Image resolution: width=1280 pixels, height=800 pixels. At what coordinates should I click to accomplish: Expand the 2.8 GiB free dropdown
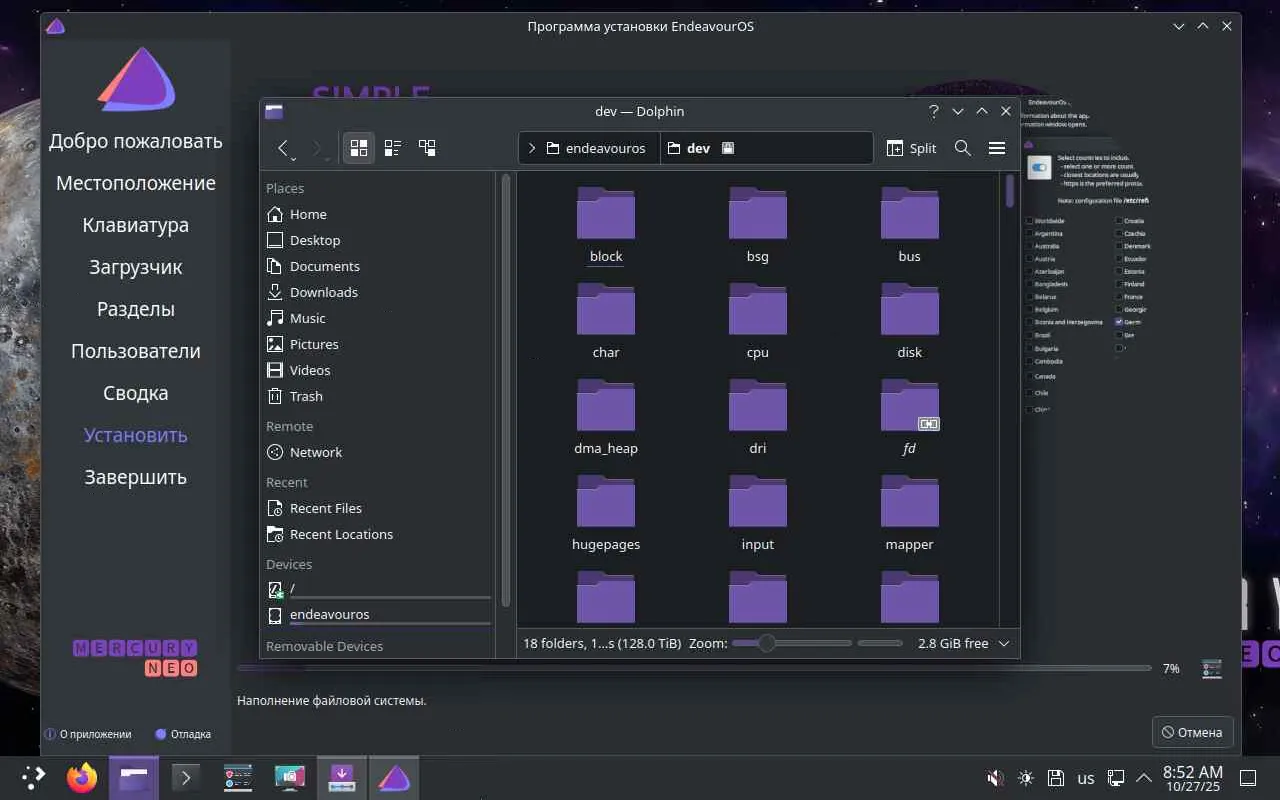tap(1004, 643)
